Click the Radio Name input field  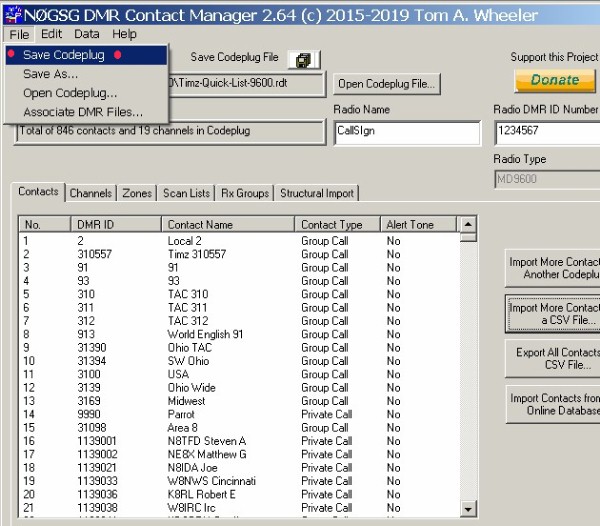tap(408, 133)
